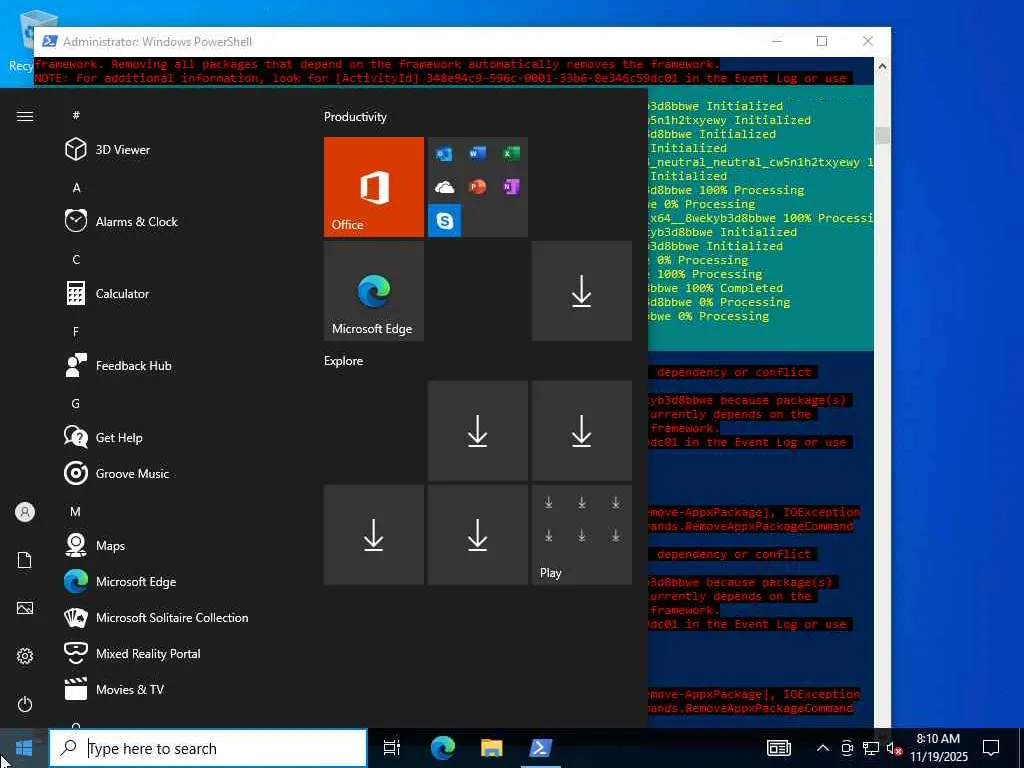
Task: Open Microsoft Solitaire Collection
Action: click(x=173, y=617)
